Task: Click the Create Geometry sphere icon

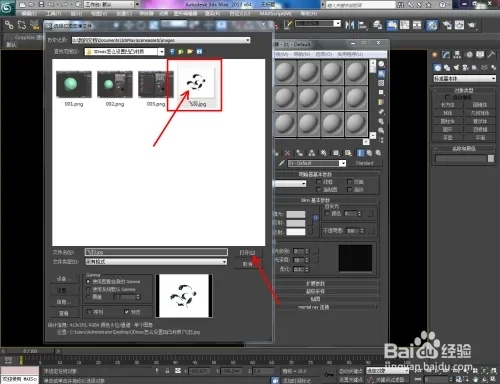Action: tap(437, 68)
